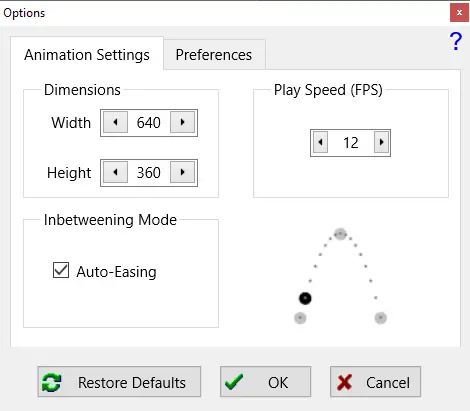Click the Height value field showing 360

tap(149, 172)
